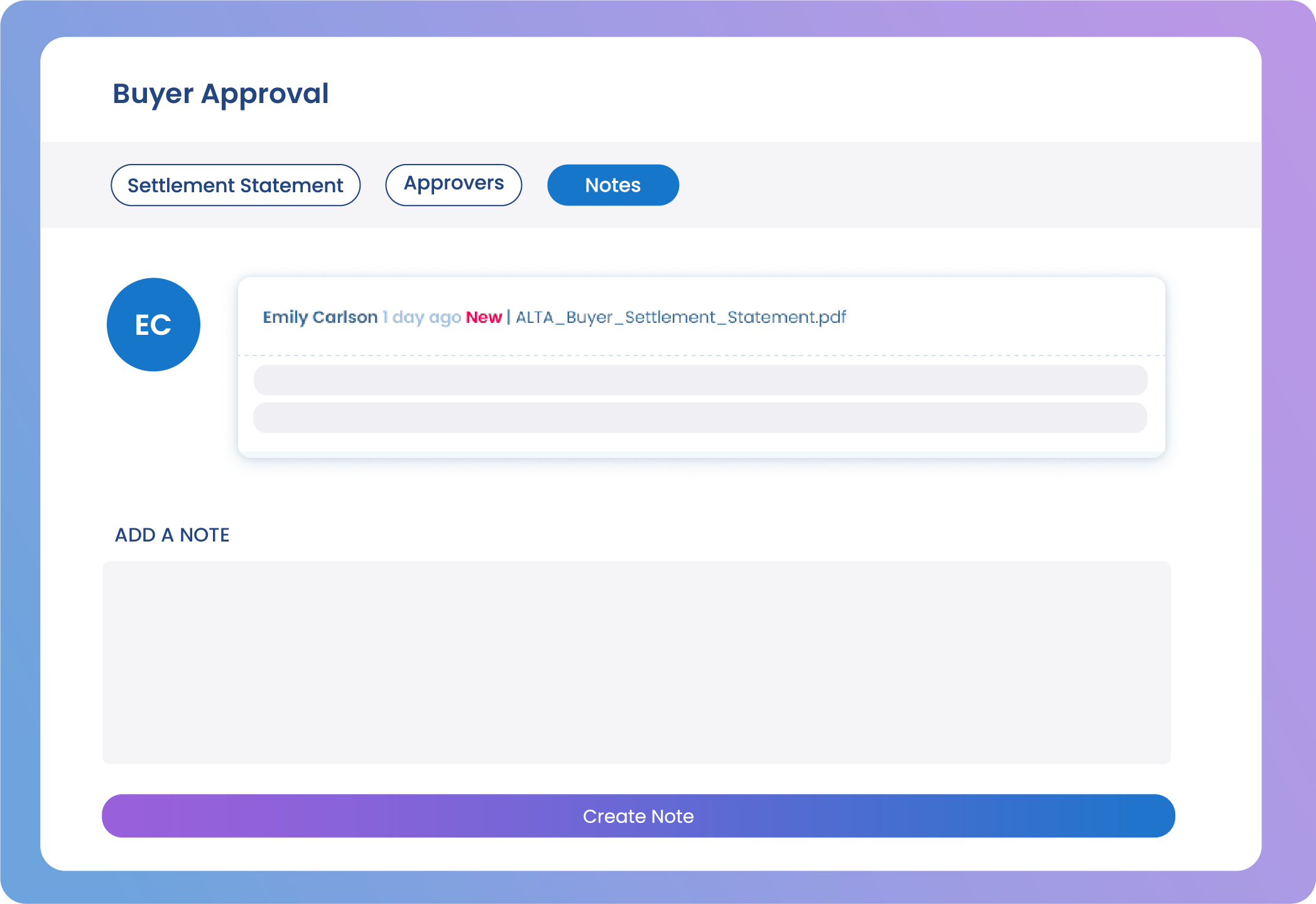Click the '1 day ago' timestamp
The width and height of the screenshot is (1316, 904).
tap(422, 317)
